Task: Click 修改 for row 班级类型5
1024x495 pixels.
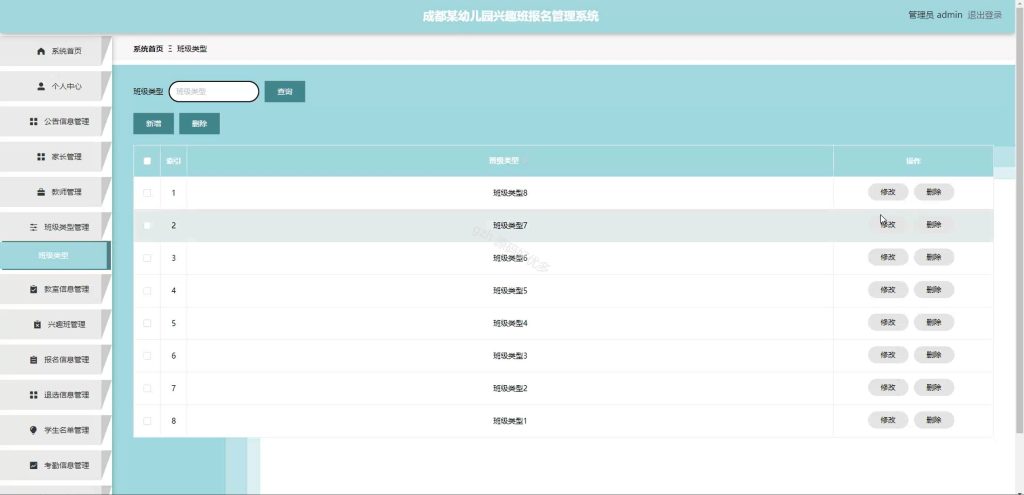Action: point(888,290)
